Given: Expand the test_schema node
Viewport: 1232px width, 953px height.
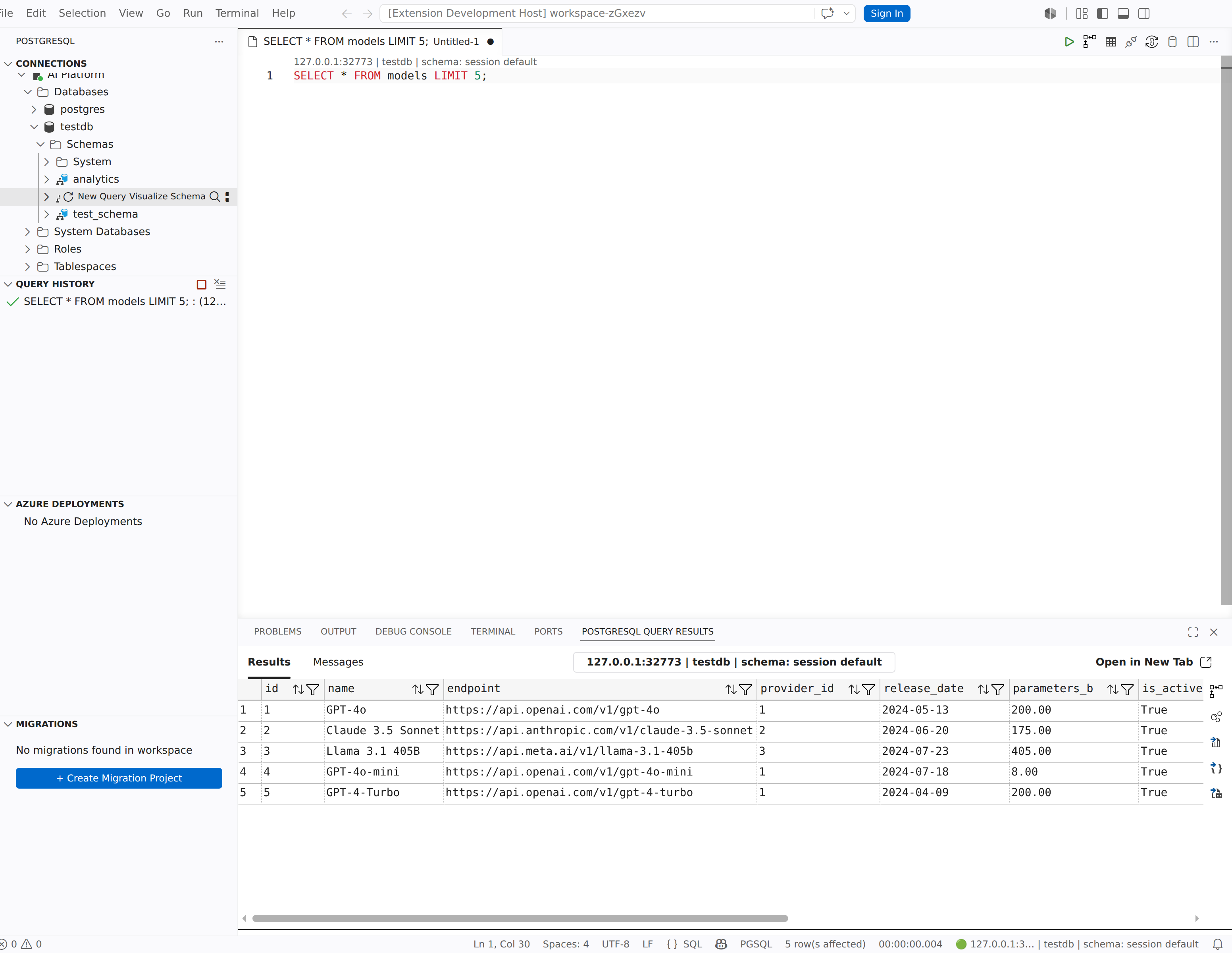Looking at the screenshot, I should tap(47, 214).
